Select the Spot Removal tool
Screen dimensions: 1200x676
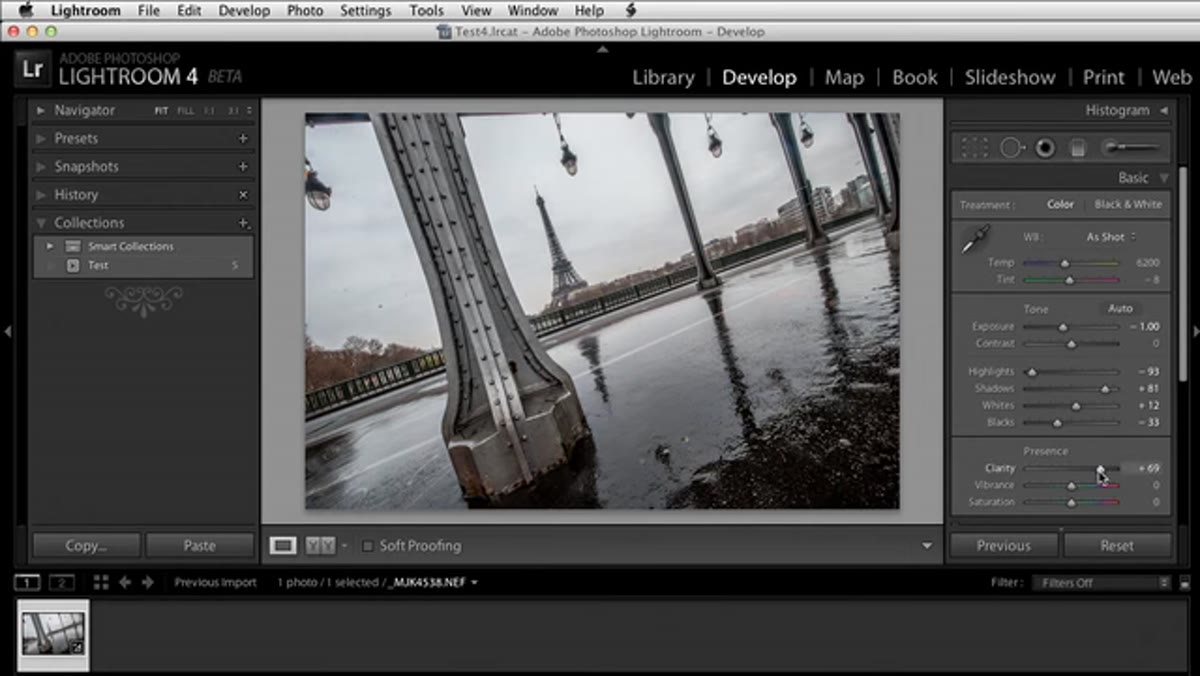pos(1012,148)
